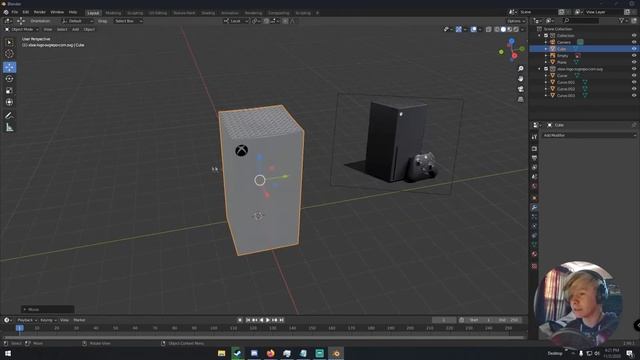Screen dimensions: 640x360
Task: Open the Options dropdown in viewport
Action: 516,21
